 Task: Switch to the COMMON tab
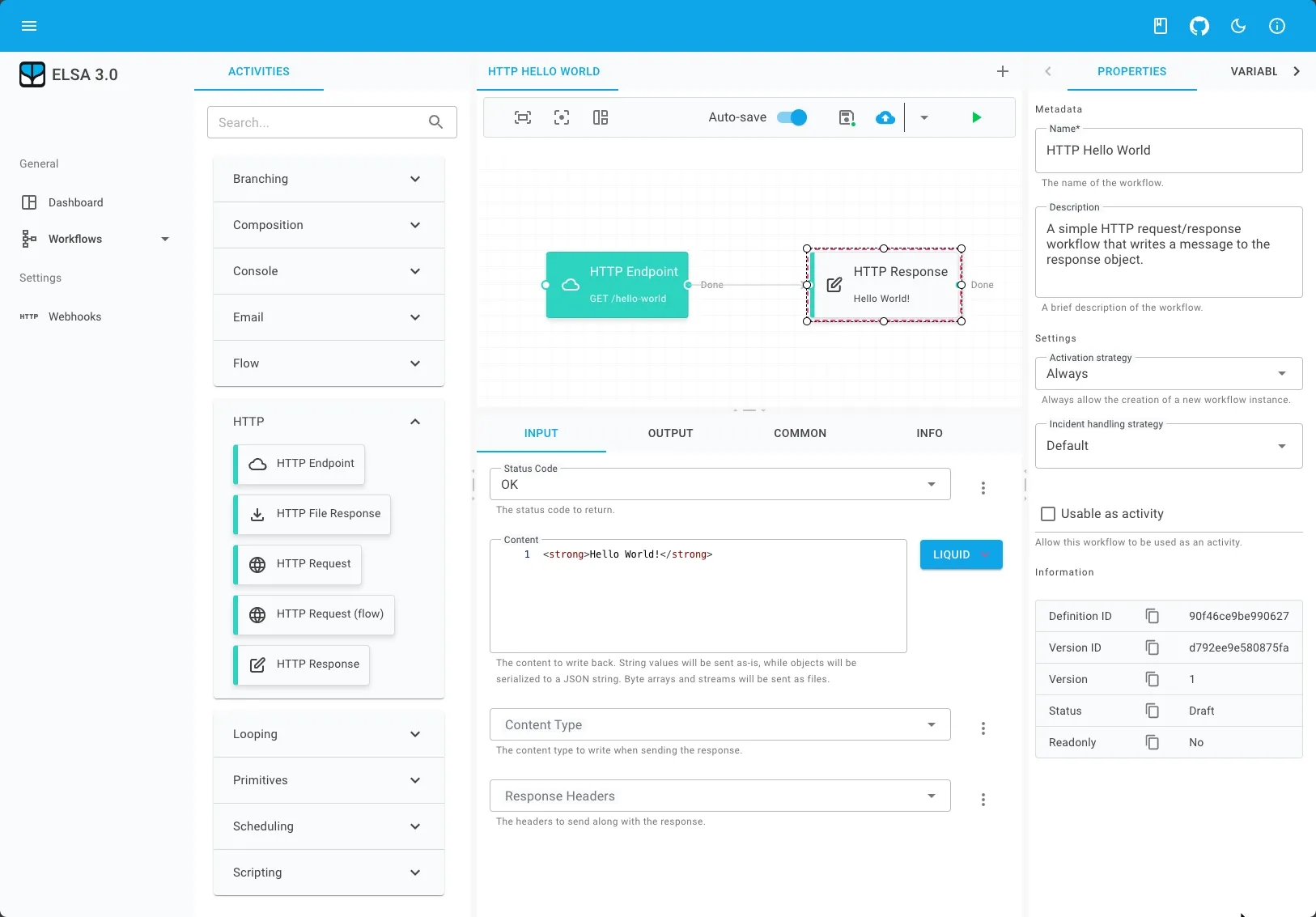(x=800, y=433)
